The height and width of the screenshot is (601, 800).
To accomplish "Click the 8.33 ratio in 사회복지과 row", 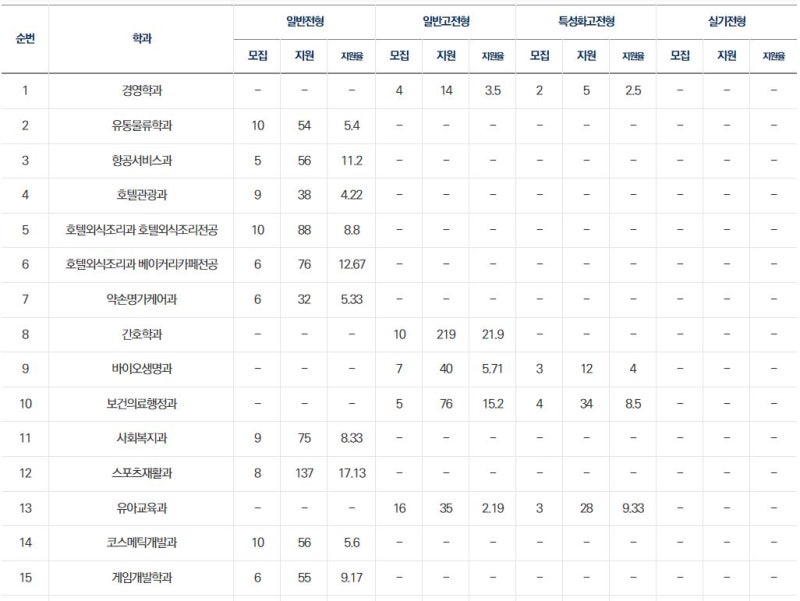I will click(352, 438).
